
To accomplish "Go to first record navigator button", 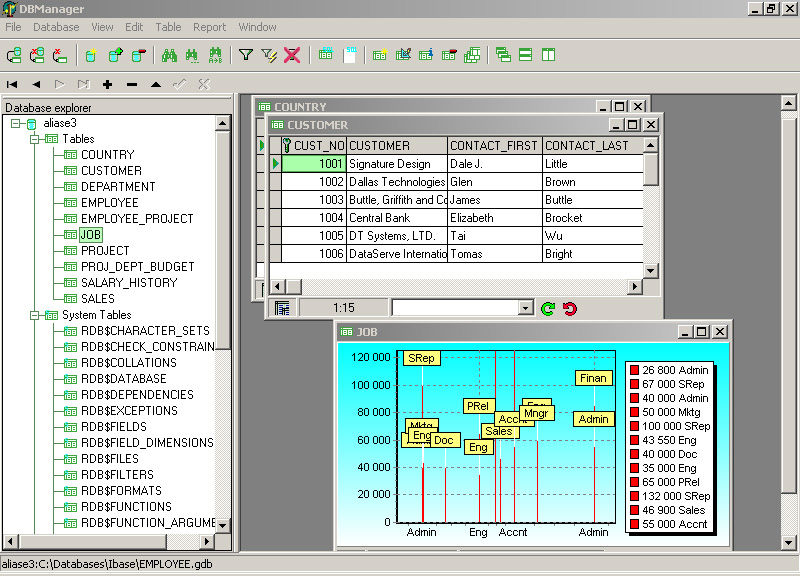I will [12, 85].
